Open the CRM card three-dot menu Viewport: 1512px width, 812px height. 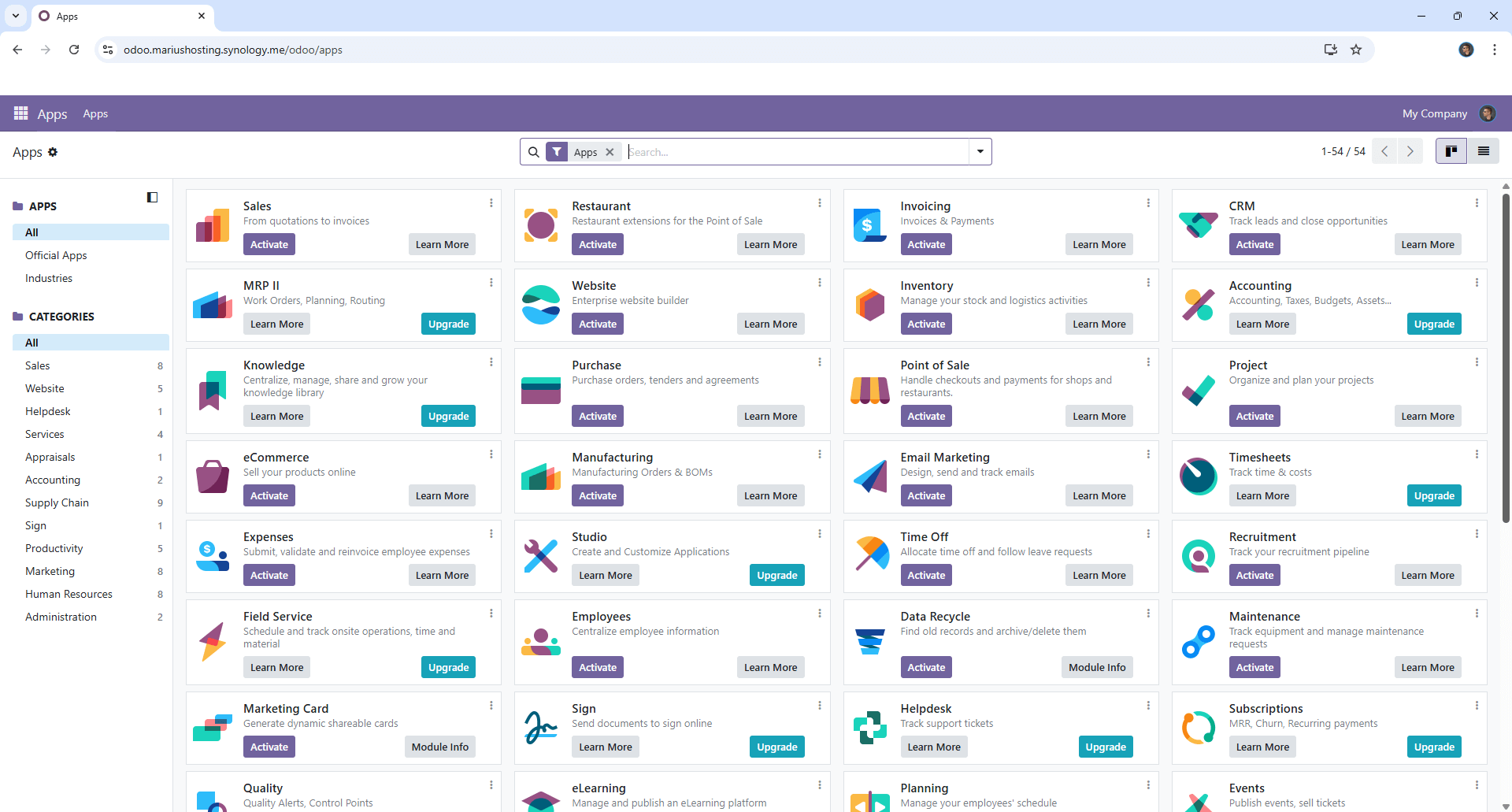[1477, 203]
